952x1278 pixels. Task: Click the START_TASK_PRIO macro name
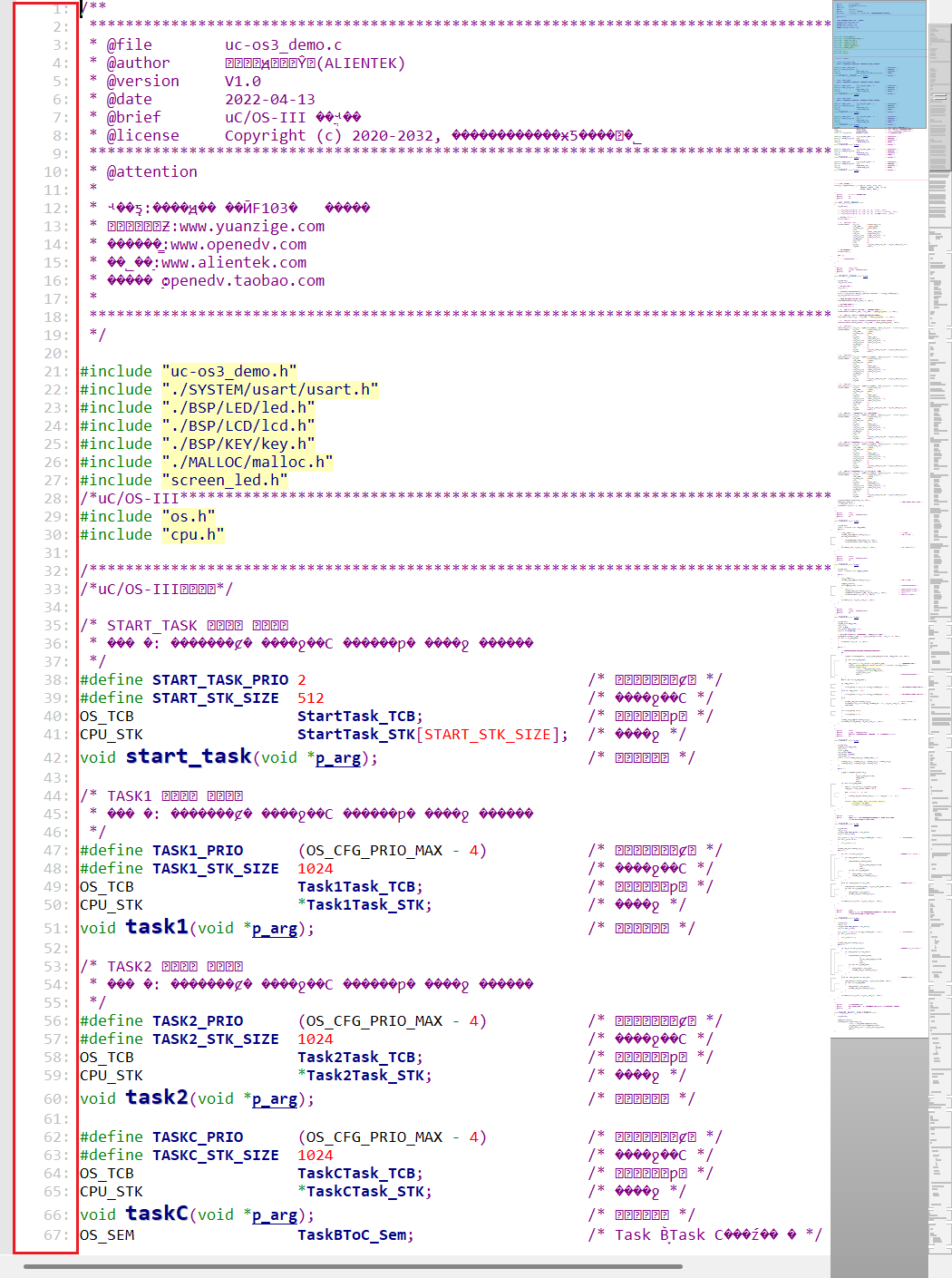click(x=220, y=679)
